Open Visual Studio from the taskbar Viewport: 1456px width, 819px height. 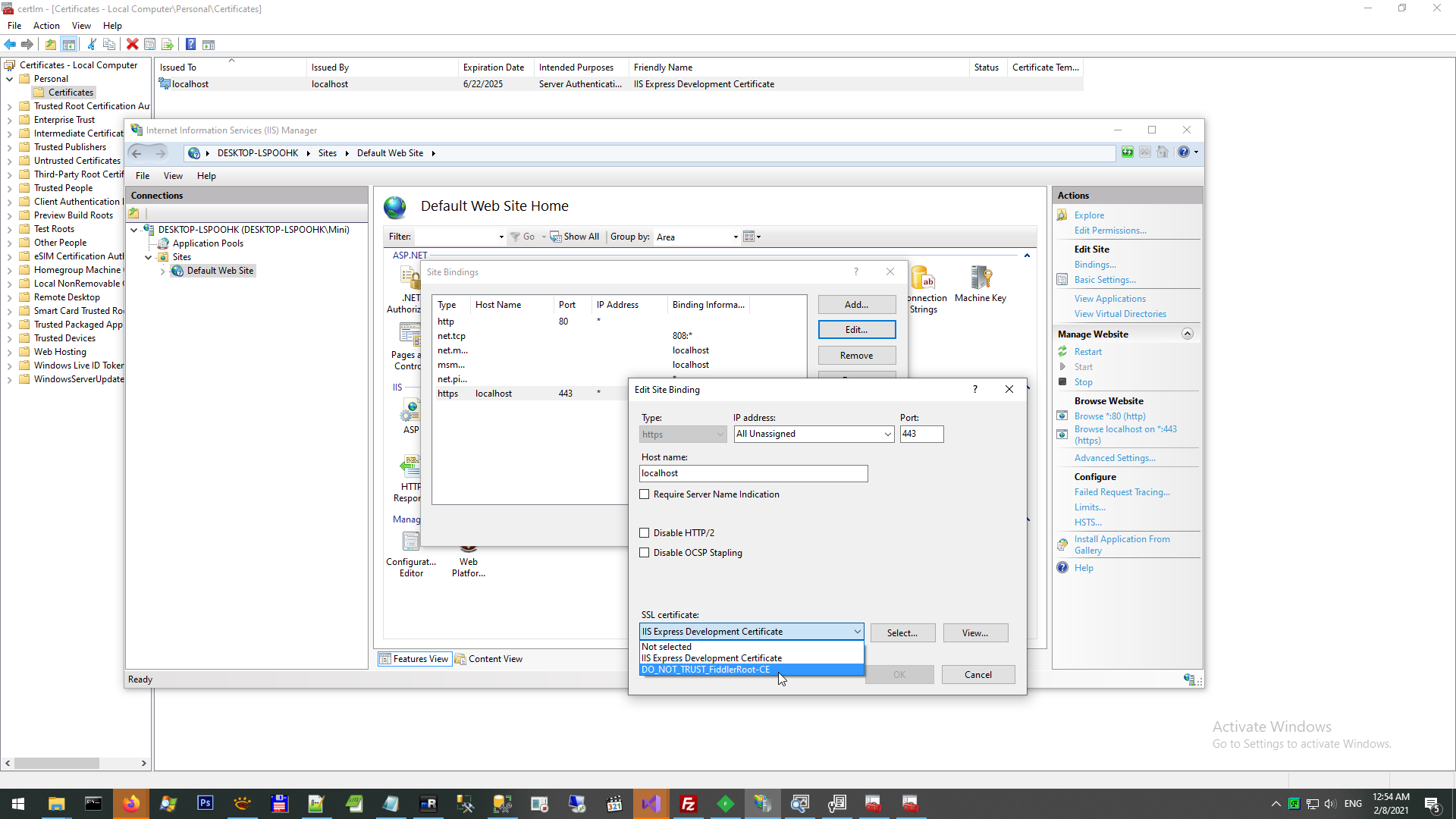(x=651, y=804)
